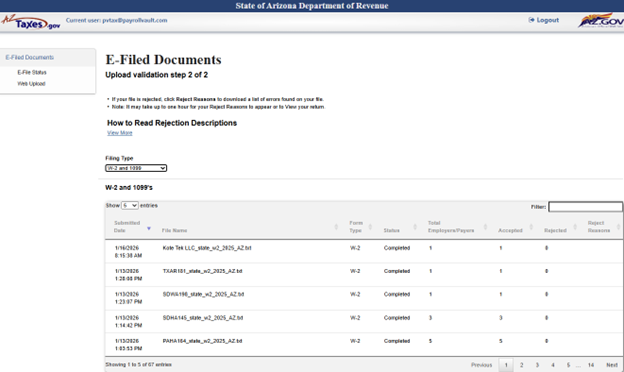
Task: Open Web Upload in the sidebar
Action: coord(31,84)
